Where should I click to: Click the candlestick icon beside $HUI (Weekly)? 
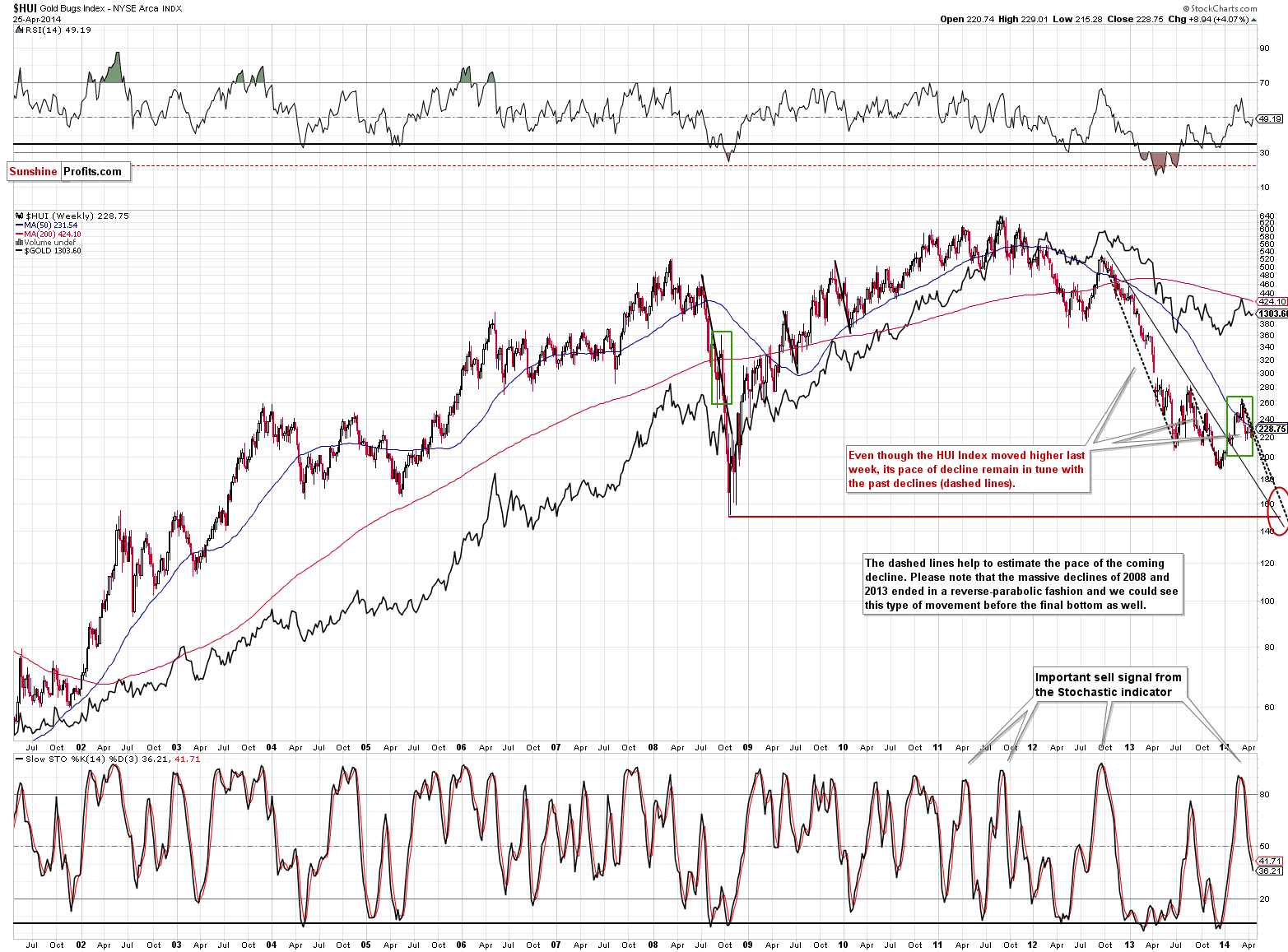[19, 216]
